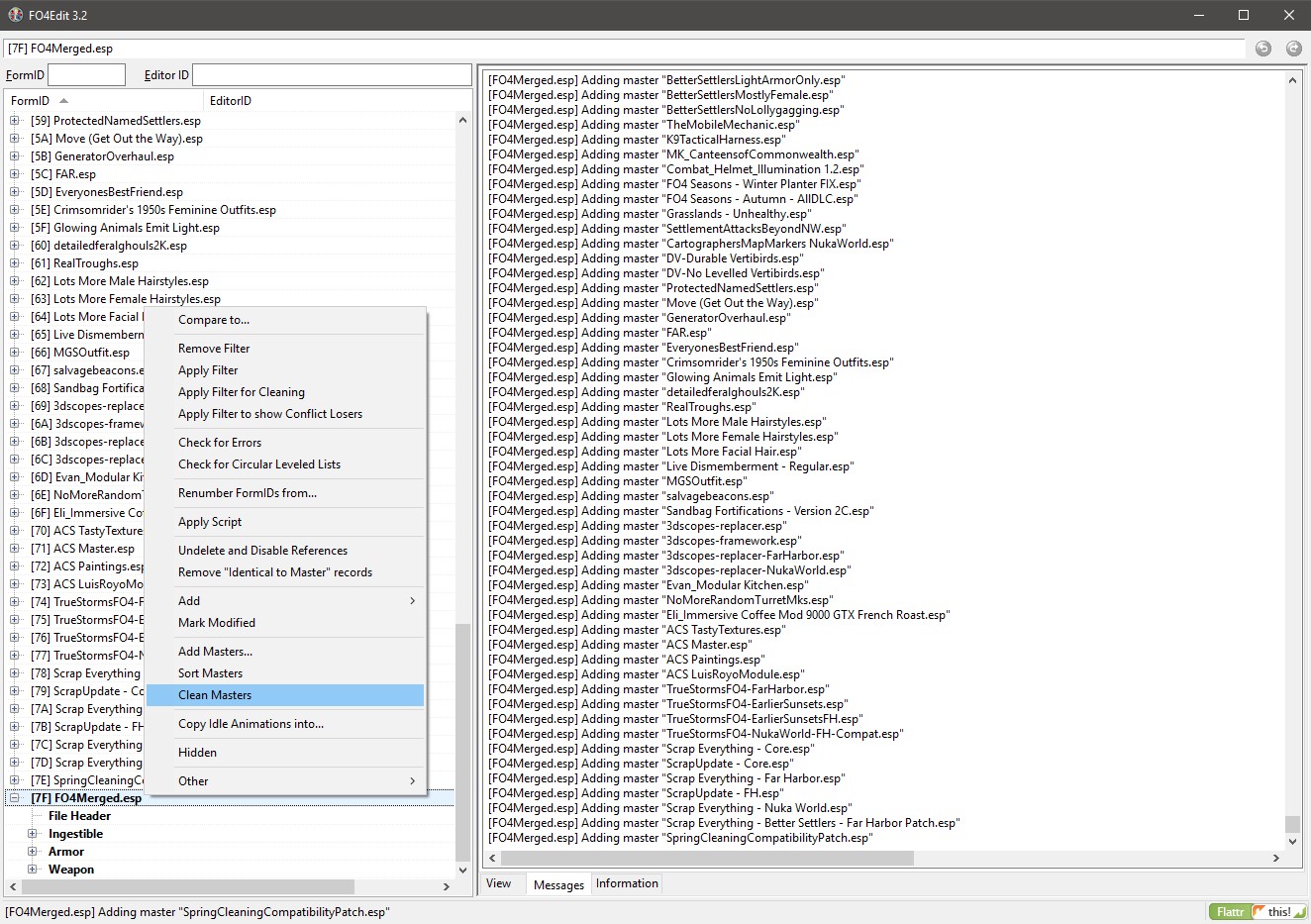
Task: Expand the [60] detailedferalghouls2K.esp node
Action: 15,246
